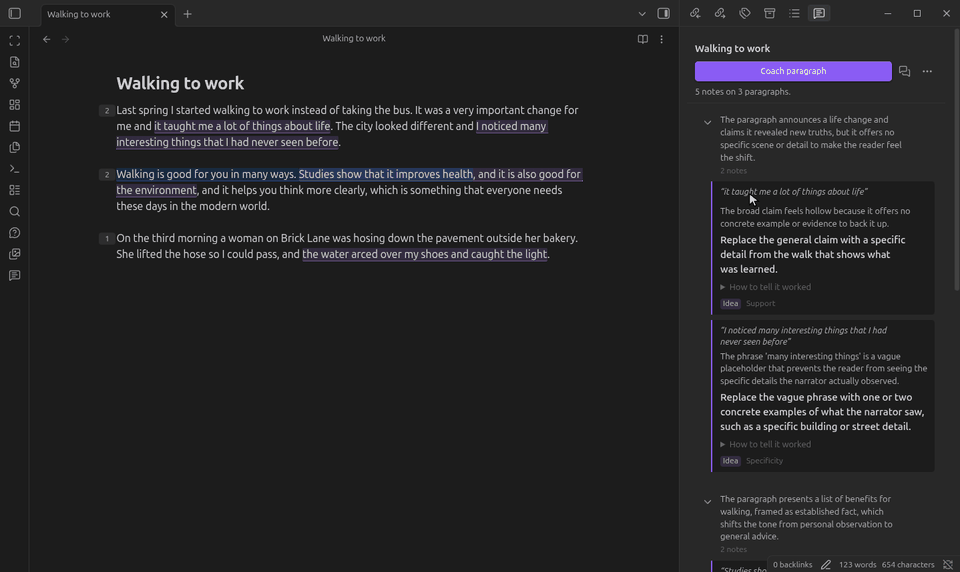Image resolution: width=960 pixels, height=572 pixels.
Task: Click the sync-off status bar icon
Action: [948, 565]
